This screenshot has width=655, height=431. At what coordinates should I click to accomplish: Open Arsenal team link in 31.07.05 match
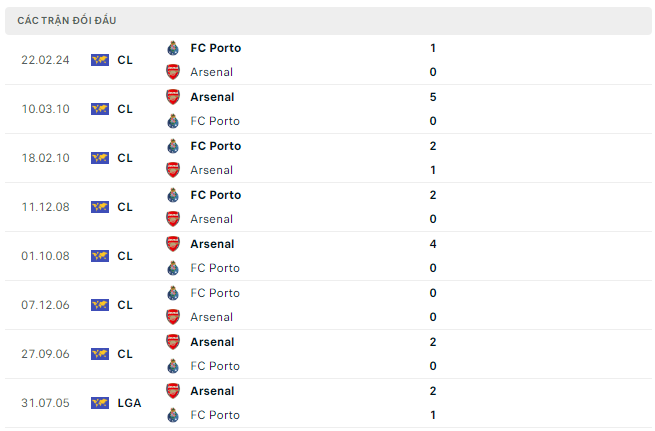pos(211,391)
